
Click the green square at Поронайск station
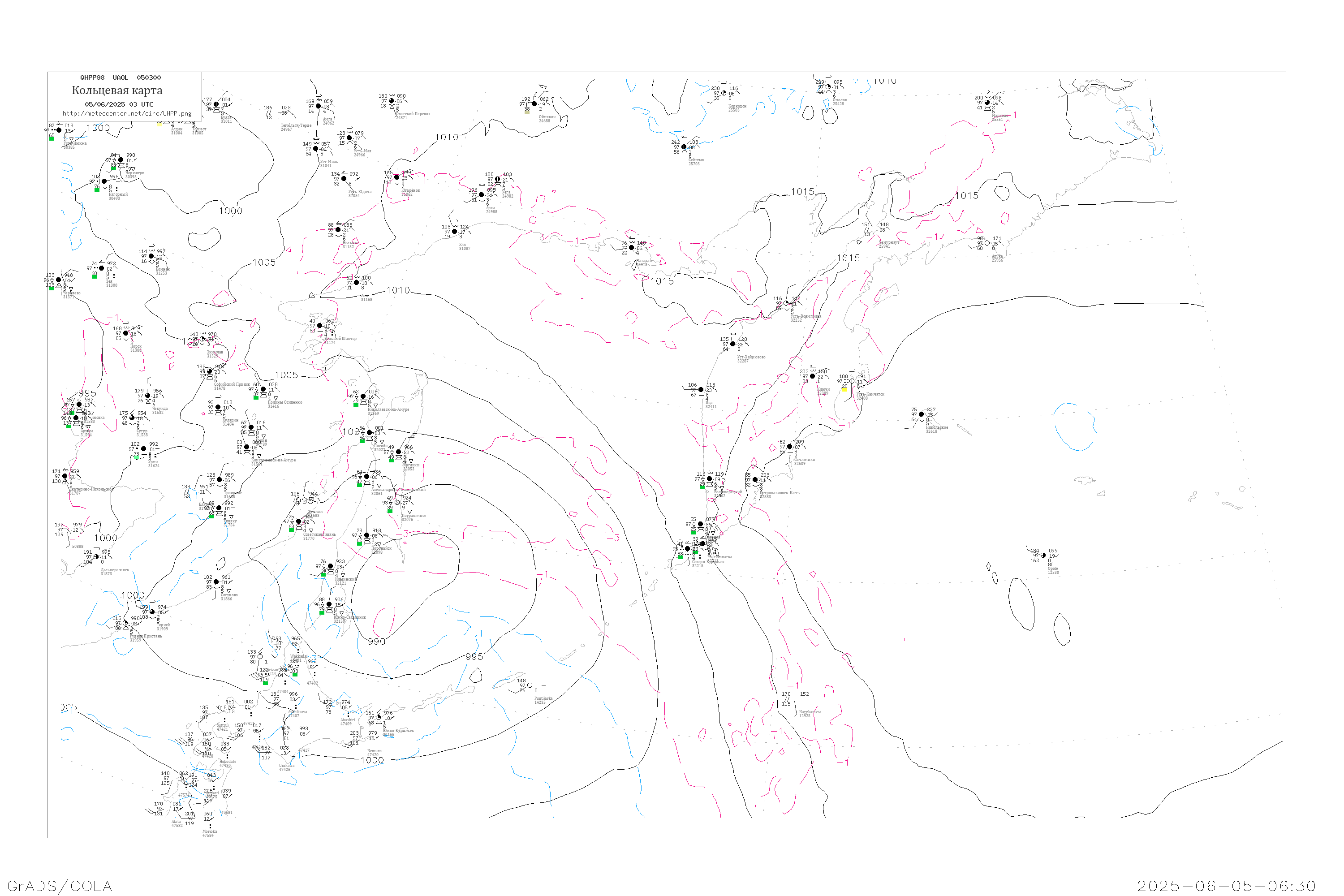(359, 543)
